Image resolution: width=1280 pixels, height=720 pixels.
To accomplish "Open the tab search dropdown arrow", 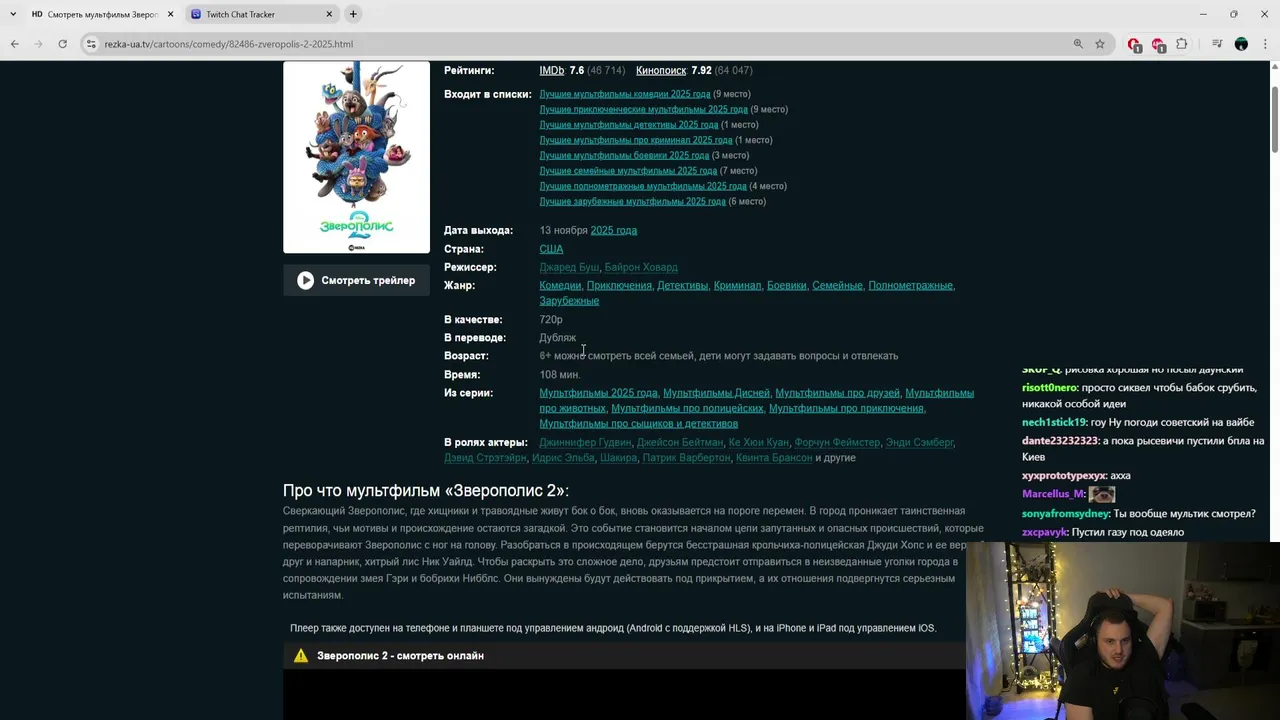I will [11, 14].
